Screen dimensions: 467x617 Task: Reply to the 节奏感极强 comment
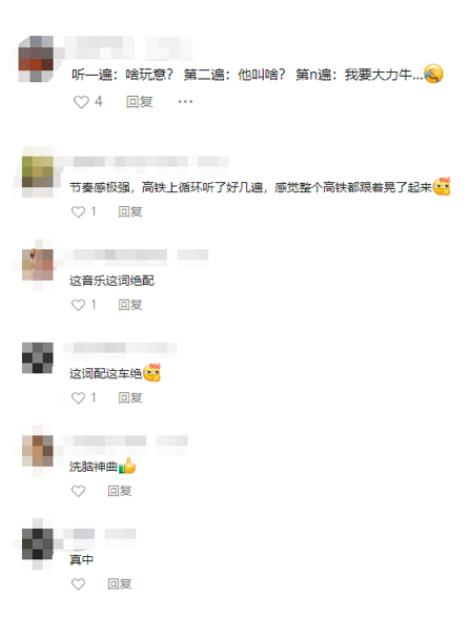tap(130, 212)
